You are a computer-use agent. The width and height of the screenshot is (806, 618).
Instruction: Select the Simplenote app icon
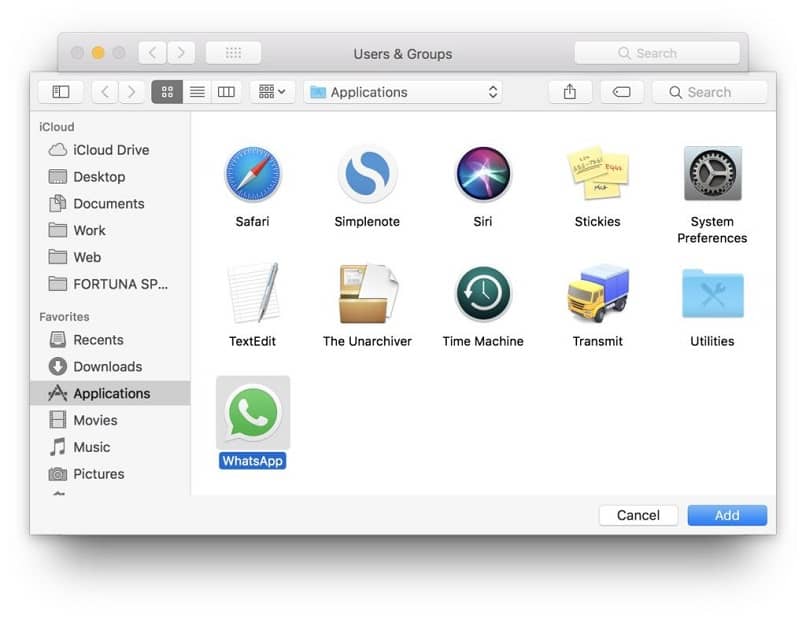tap(367, 174)
